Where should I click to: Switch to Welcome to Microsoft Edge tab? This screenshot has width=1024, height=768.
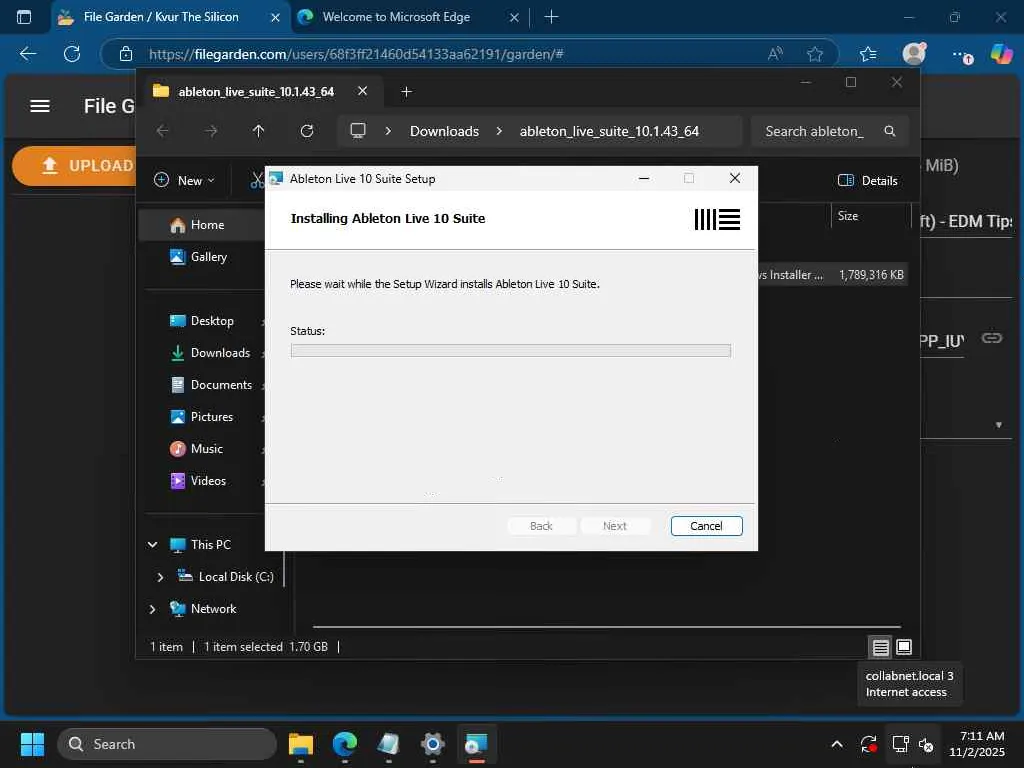396,17
